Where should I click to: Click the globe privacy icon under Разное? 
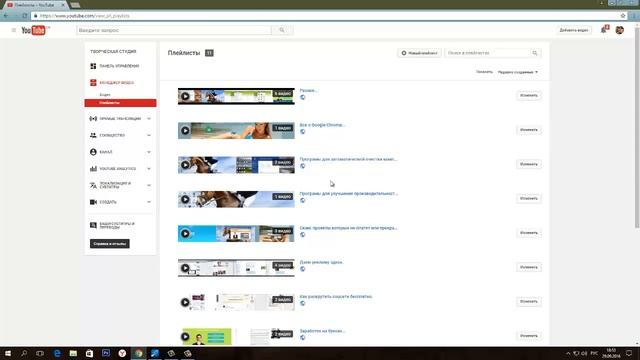[x=302, y=98]
